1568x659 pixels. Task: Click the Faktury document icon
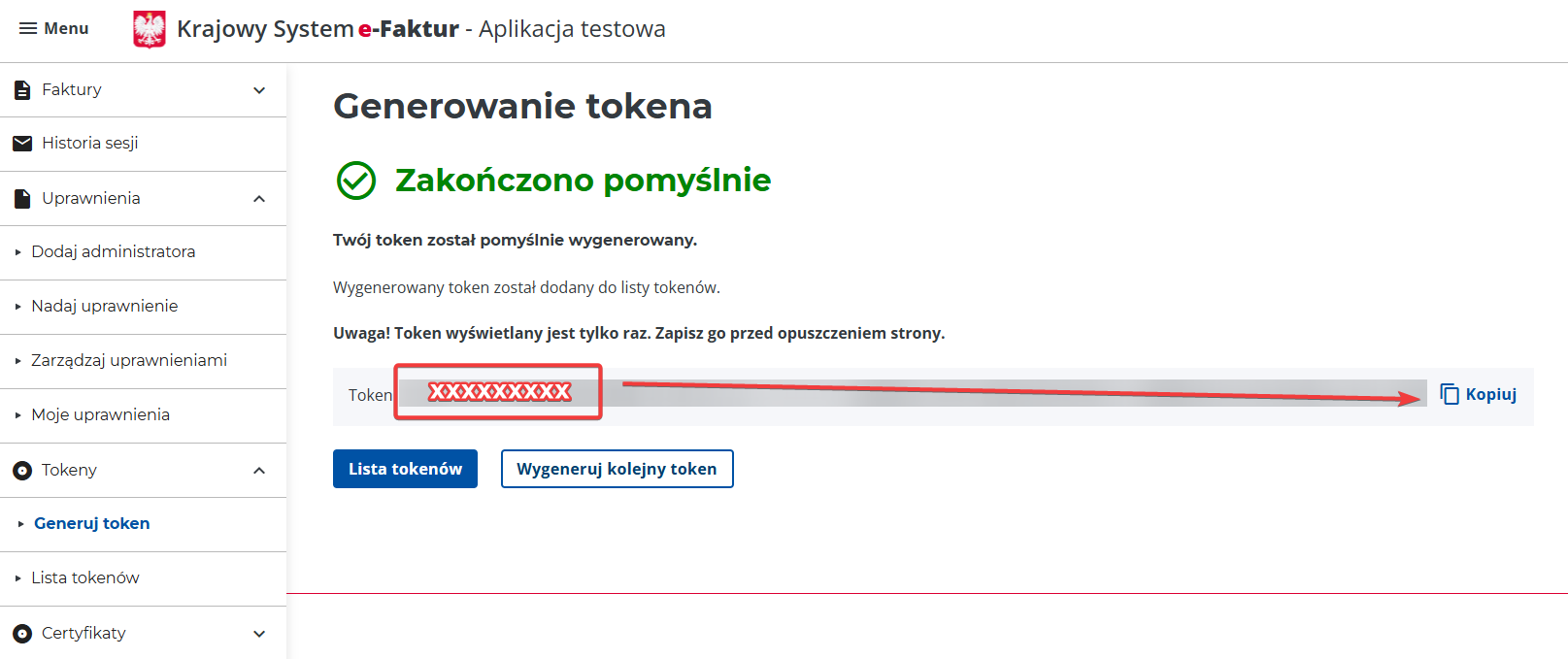[22, 90]
